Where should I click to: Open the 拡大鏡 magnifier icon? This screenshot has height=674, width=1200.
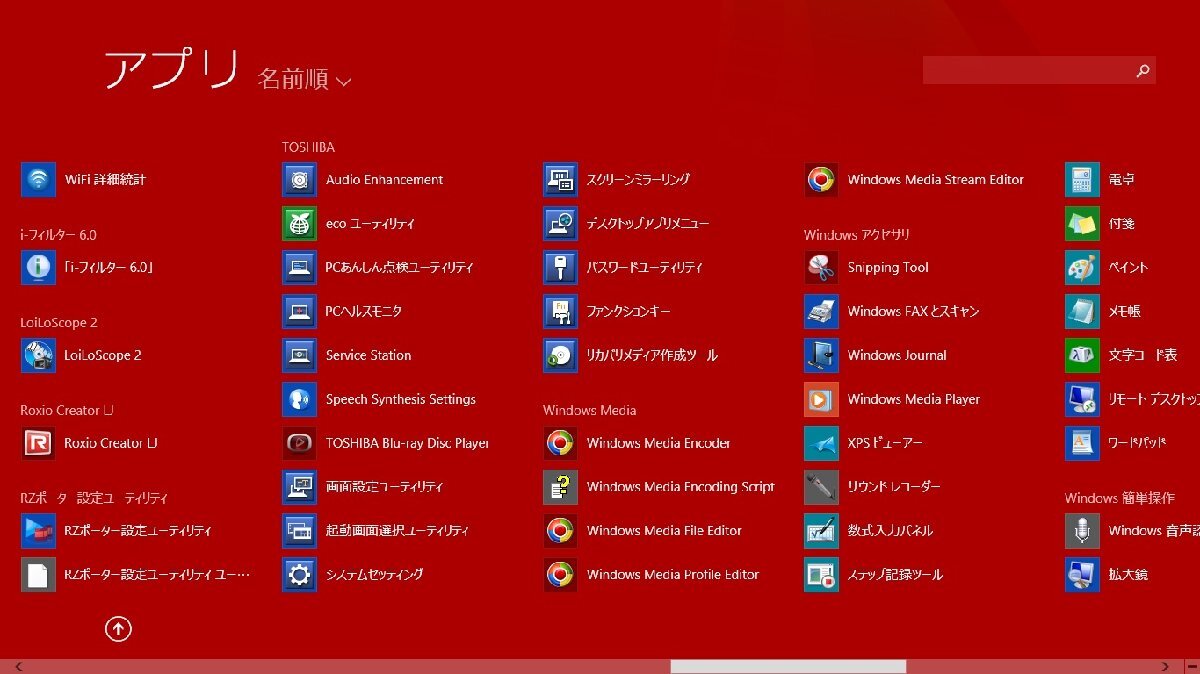pyautogui.click(x=1082, y=575)
